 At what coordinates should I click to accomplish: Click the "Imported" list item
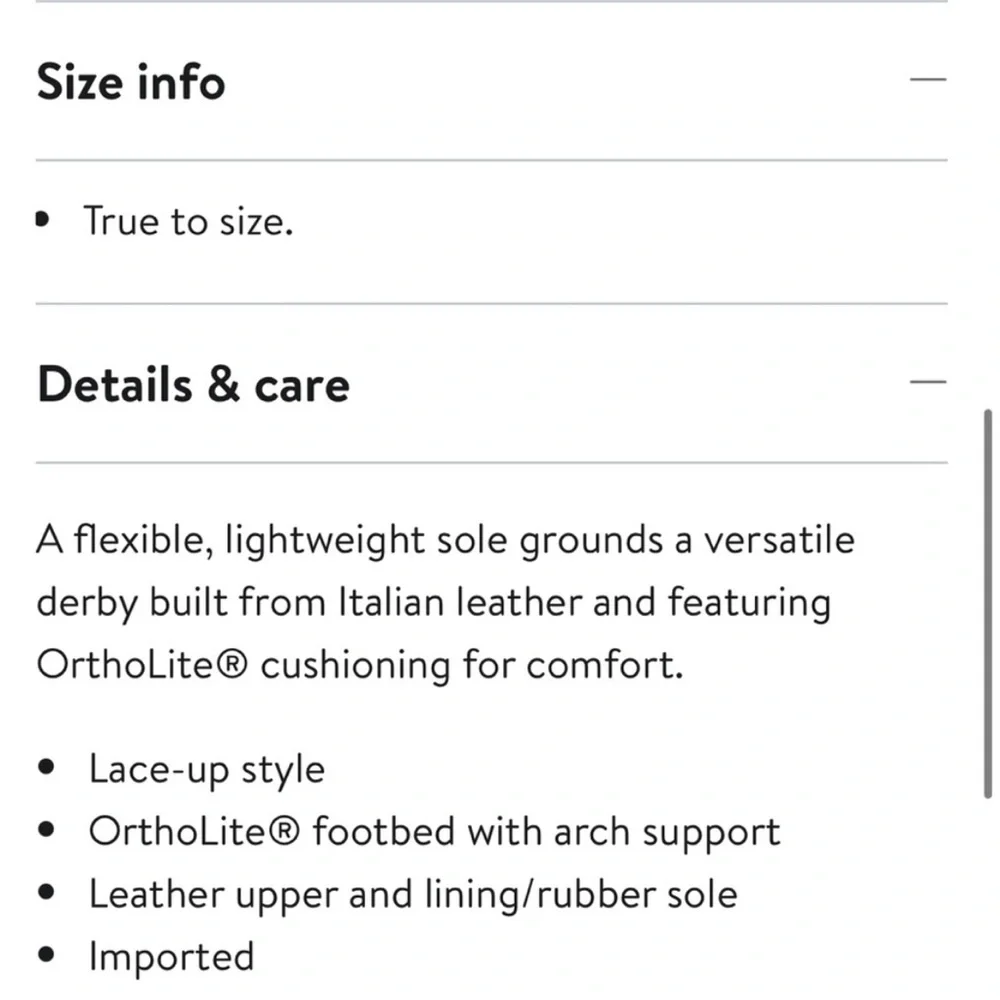(x=171, y=957)
